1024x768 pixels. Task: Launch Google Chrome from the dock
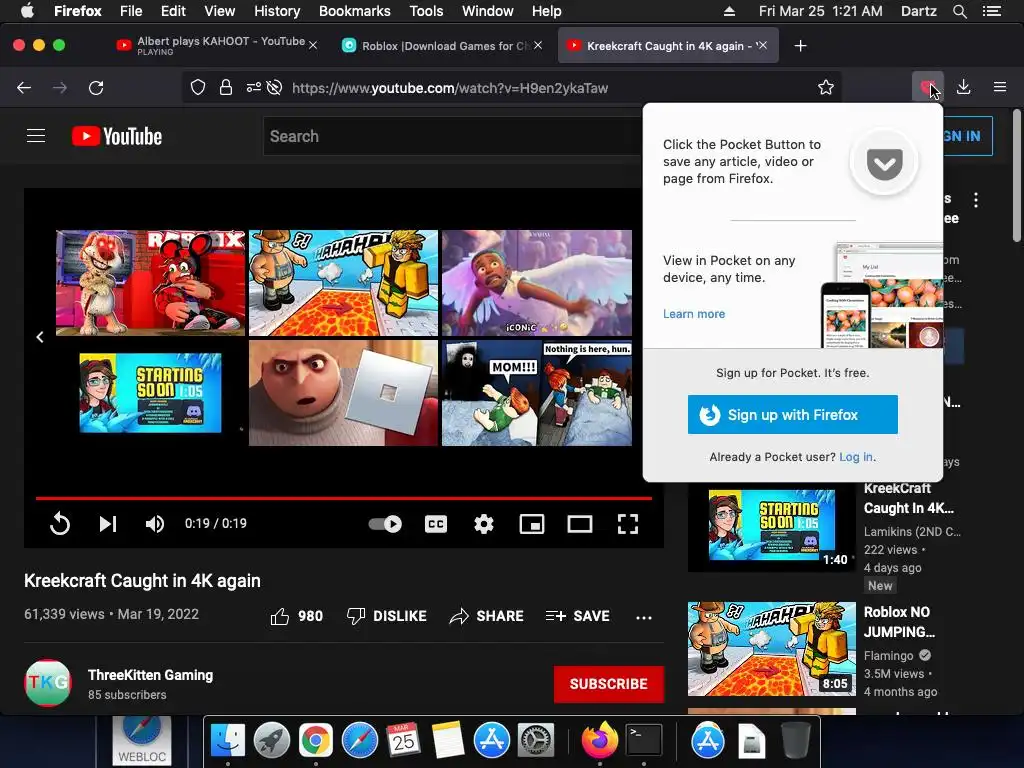click(315, 741)
